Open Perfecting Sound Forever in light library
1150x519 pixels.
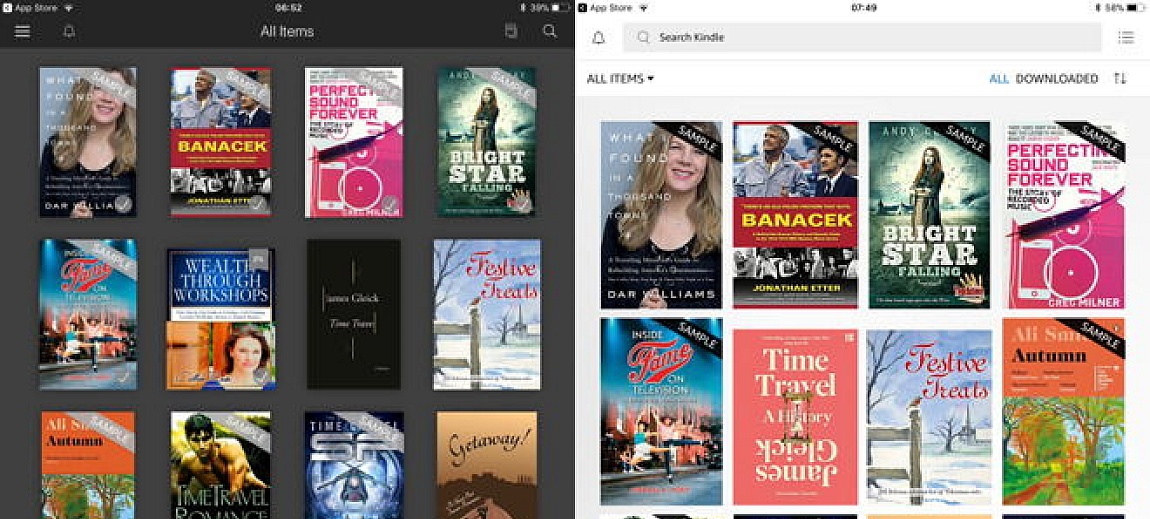tap(1063, 215)
